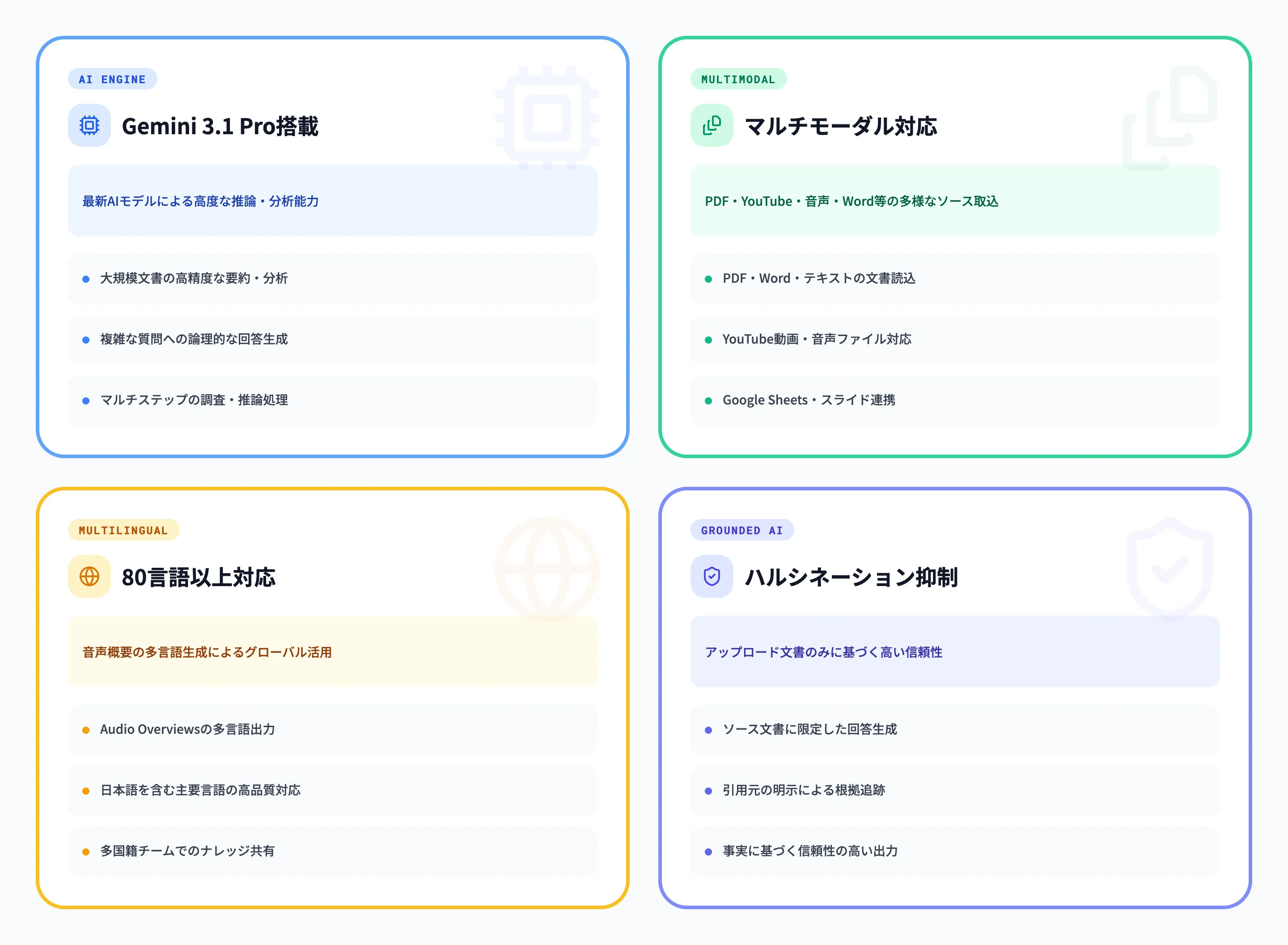Viewport: 1288px width, 945px height.
Task: Select the blue CPU chip icon beside Gemini heading
Action: click(x=89, y=126)
